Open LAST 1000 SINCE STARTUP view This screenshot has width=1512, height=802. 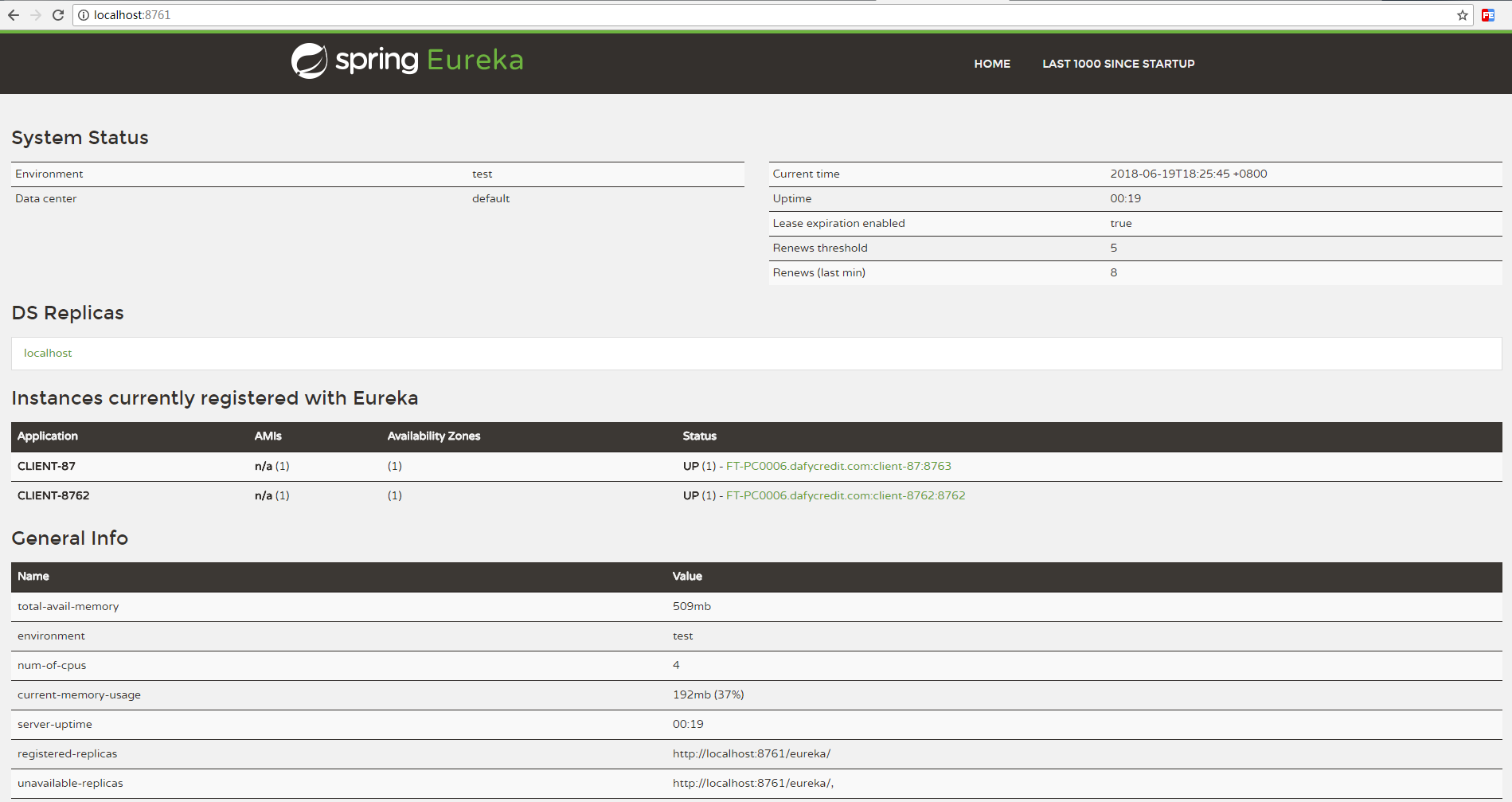[x=1118, y=64]
